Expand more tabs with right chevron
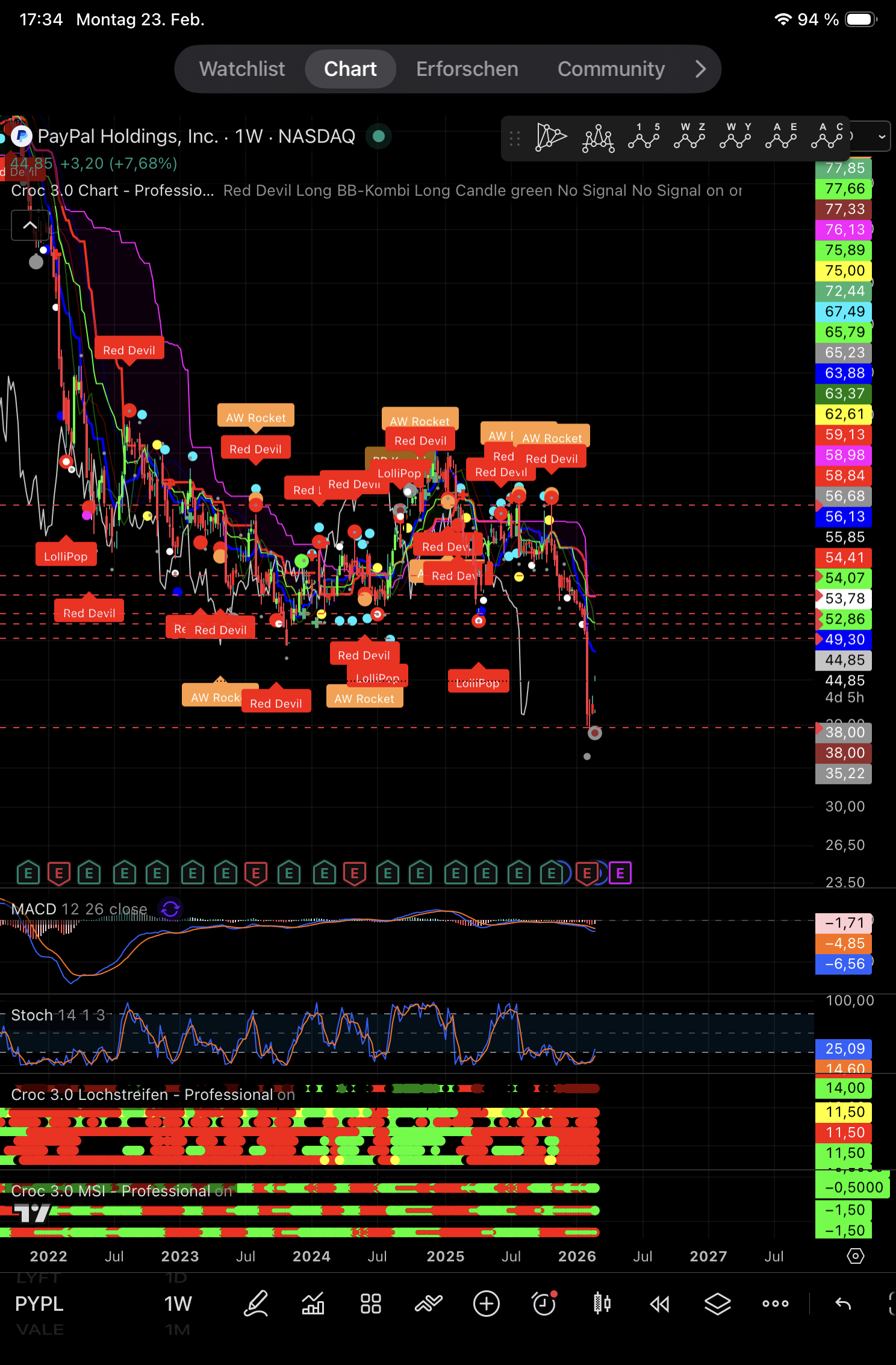Viewport: 896px width, 1365px height. coord(700,69)
